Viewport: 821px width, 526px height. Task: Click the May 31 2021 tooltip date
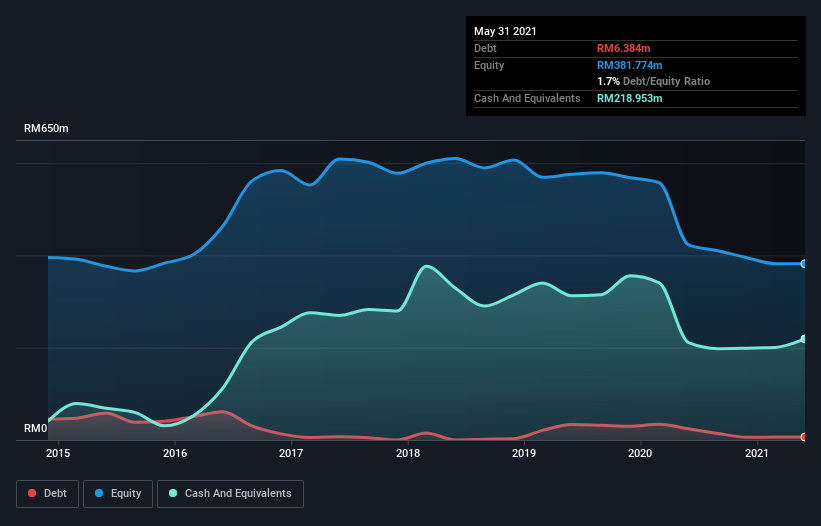tap(505, 31)
